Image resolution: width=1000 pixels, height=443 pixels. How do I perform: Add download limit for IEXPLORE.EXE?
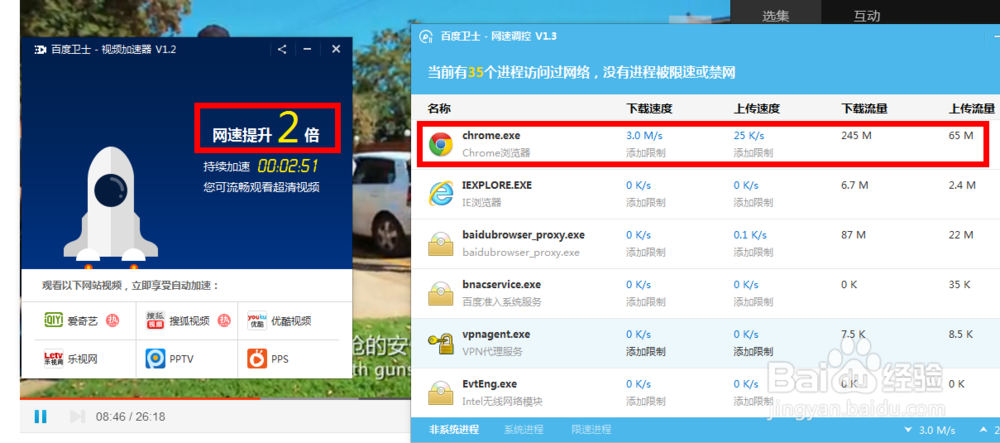tap(645, 203)
